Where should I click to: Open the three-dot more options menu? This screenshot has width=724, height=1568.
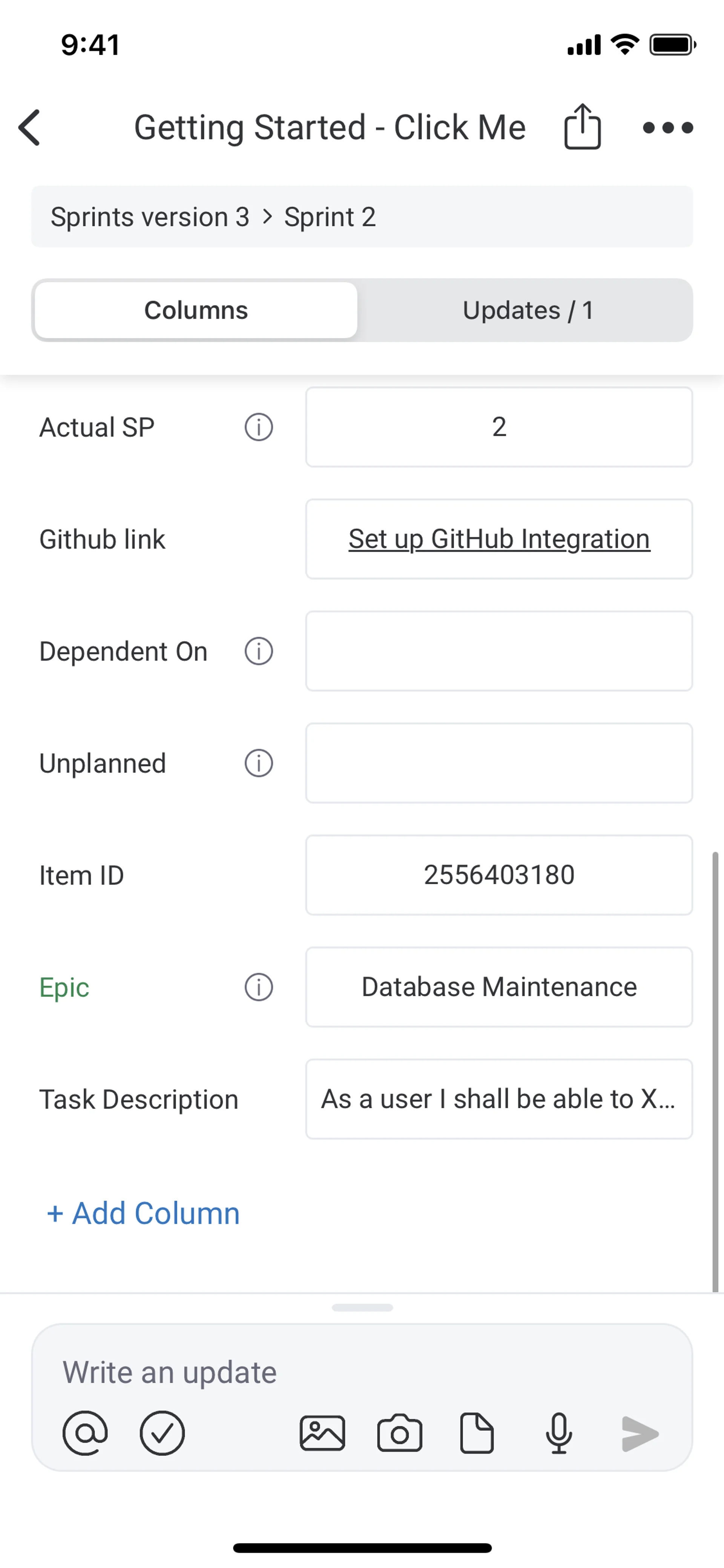(667, 128)
